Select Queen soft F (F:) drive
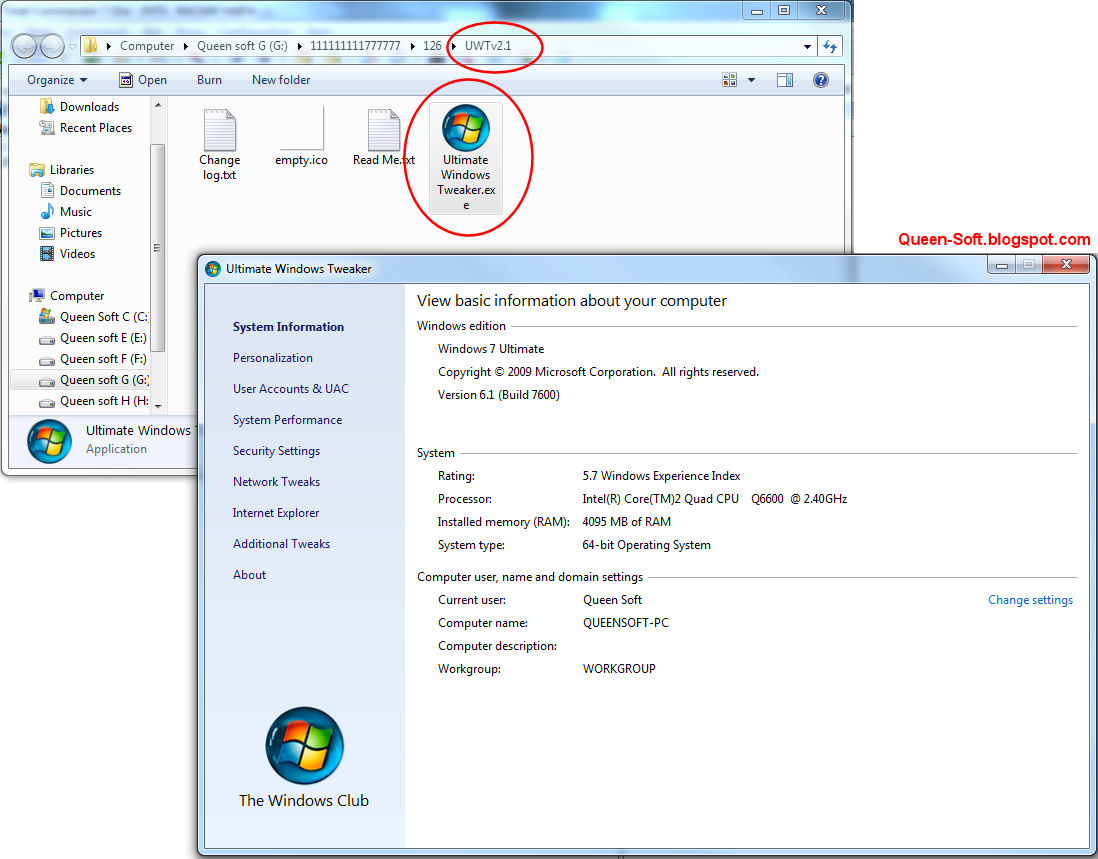1098x859 pixels. [93, 359]
